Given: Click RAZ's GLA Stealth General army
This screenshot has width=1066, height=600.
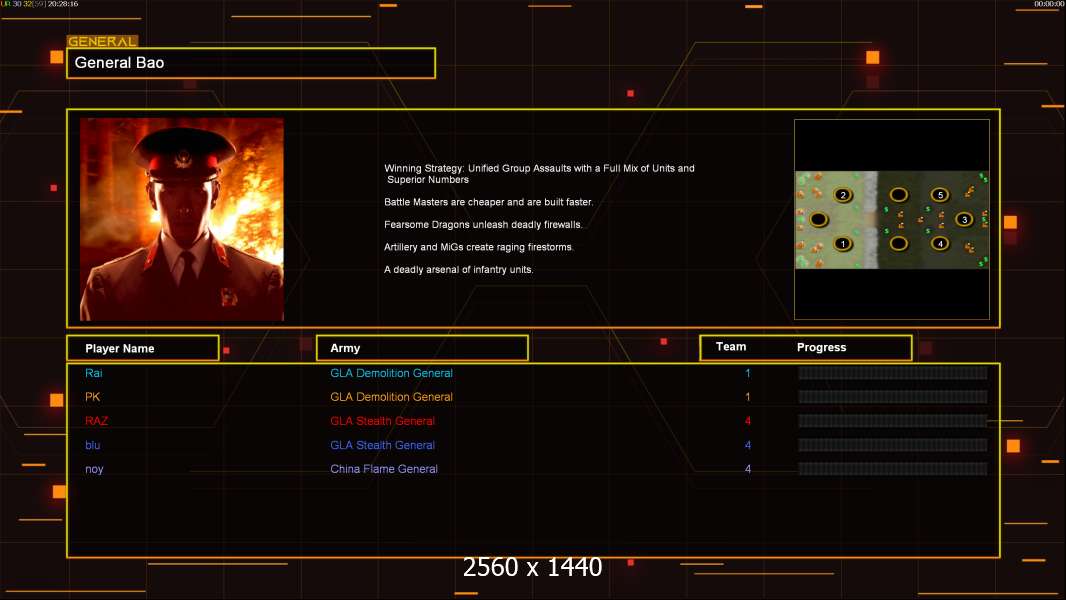Looking at the screenshot, I should [x=382, y=421].
